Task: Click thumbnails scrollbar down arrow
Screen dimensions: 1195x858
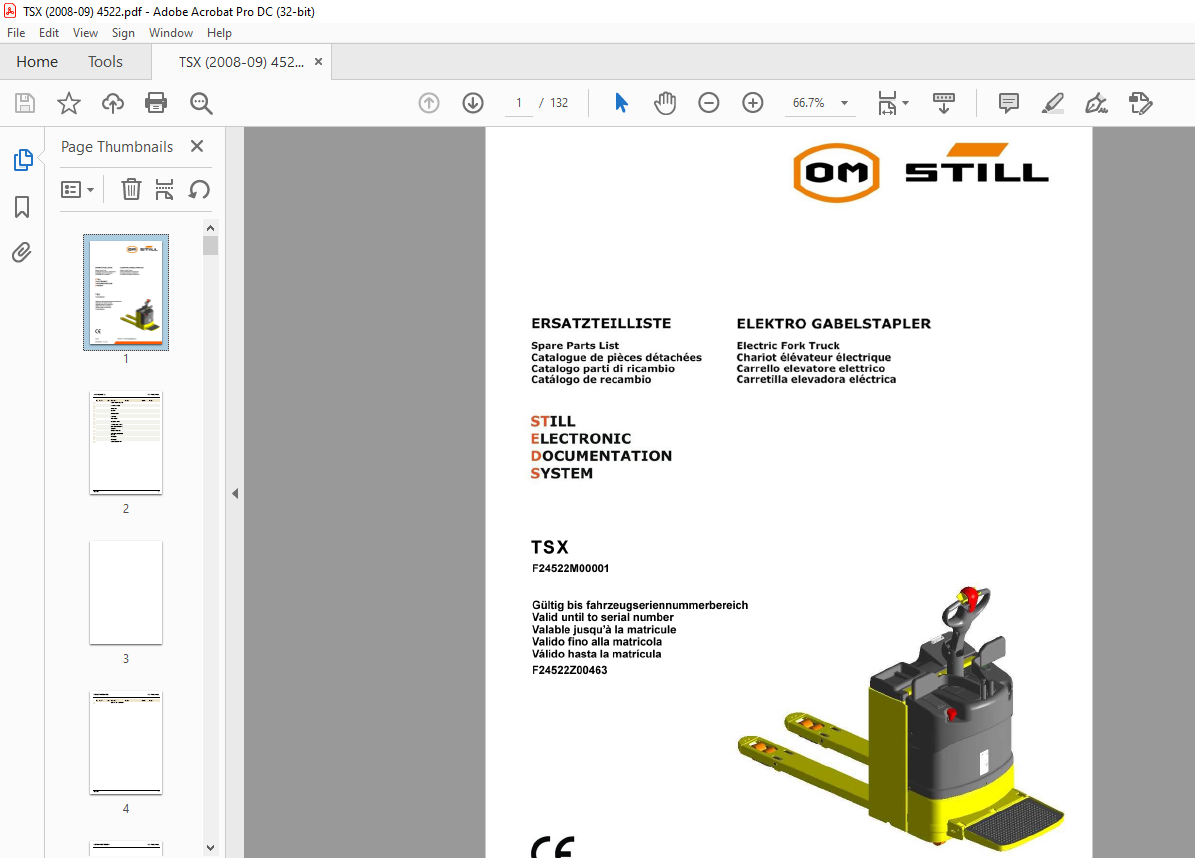Action: (x=210, y=847)
